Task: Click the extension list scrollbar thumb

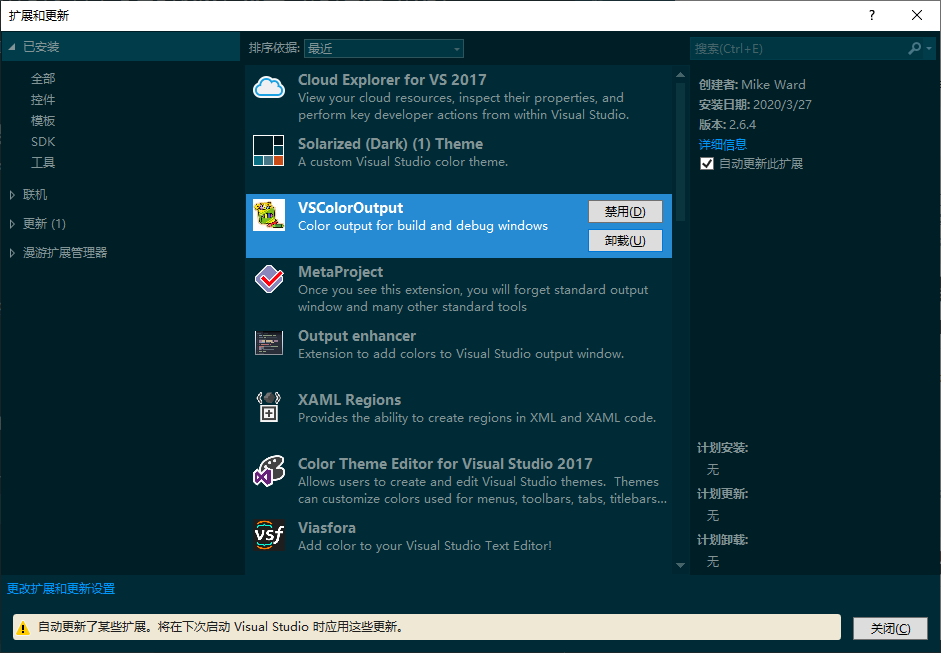Action: (680, 151)
